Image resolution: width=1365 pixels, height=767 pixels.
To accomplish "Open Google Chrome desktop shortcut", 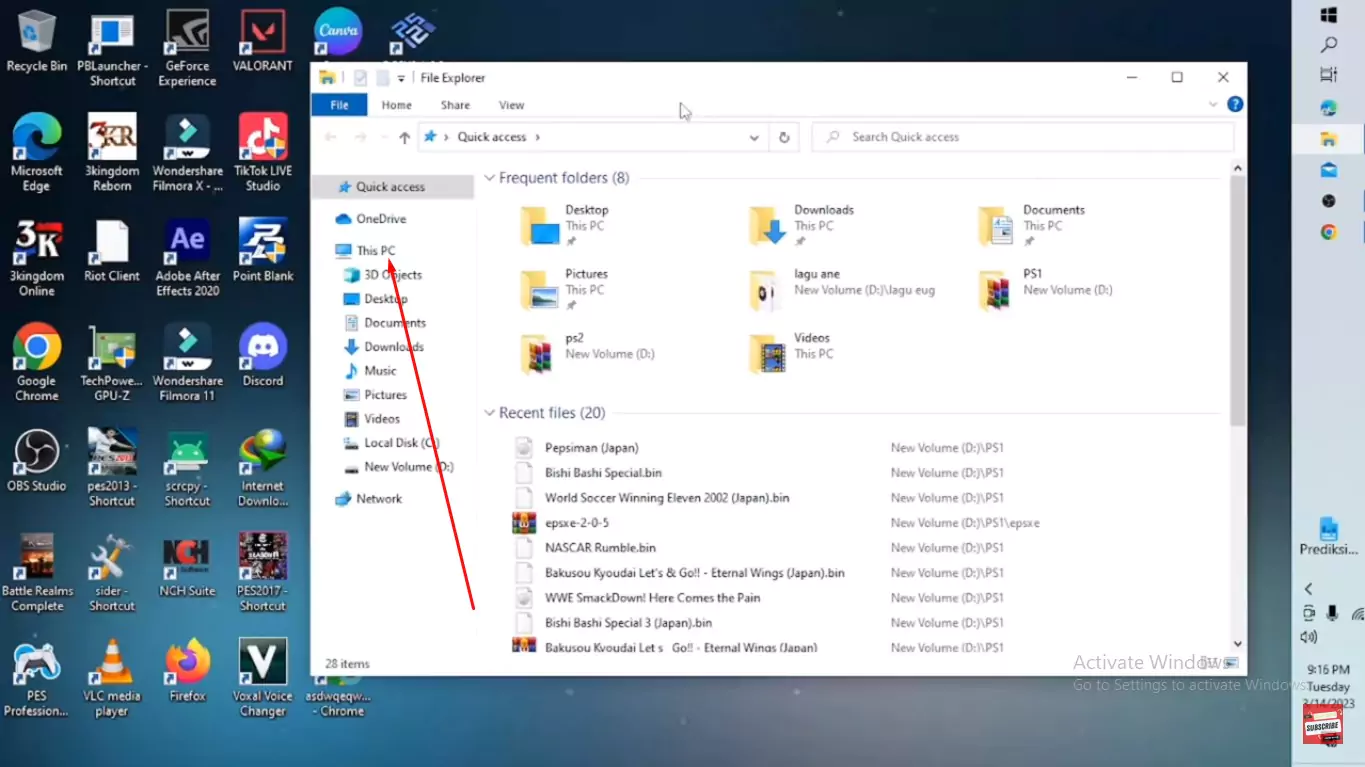I will point(37,363).
